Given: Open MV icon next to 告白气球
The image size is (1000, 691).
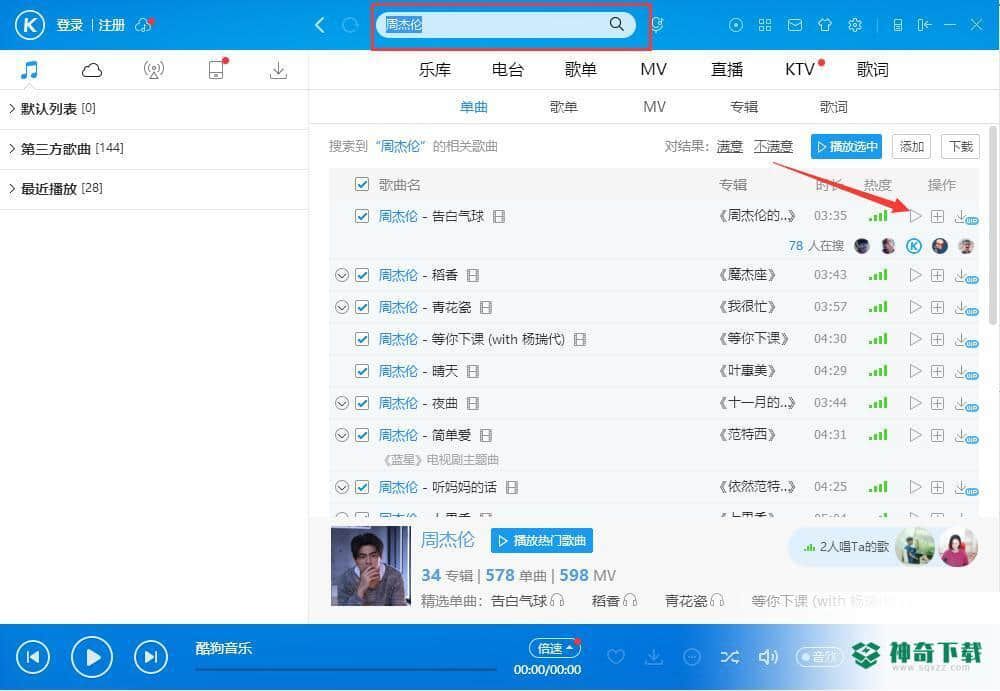Looking at the screenshot, I should [499, 217].
